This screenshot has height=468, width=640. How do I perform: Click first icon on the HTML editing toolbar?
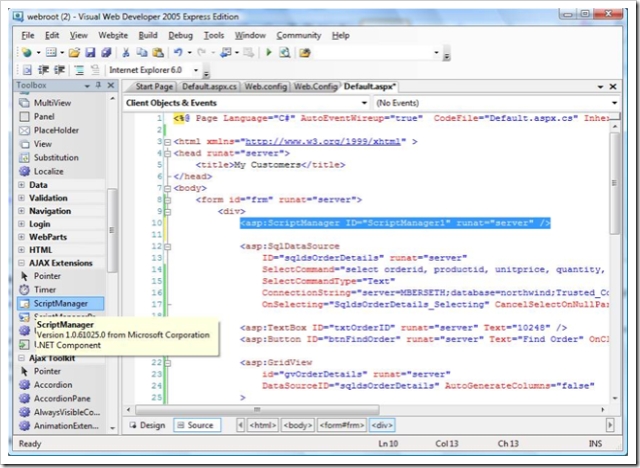(27, 70)
